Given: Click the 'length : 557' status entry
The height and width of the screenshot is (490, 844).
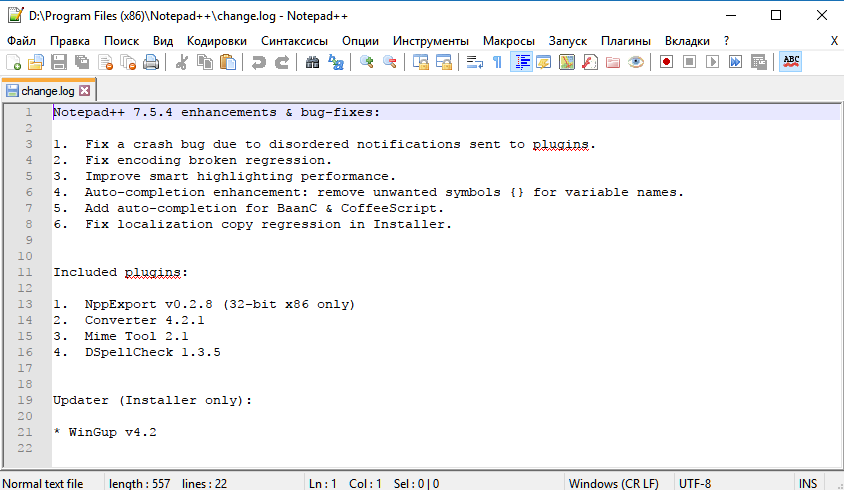Looking at the screenshot, I should coord(139,484).
